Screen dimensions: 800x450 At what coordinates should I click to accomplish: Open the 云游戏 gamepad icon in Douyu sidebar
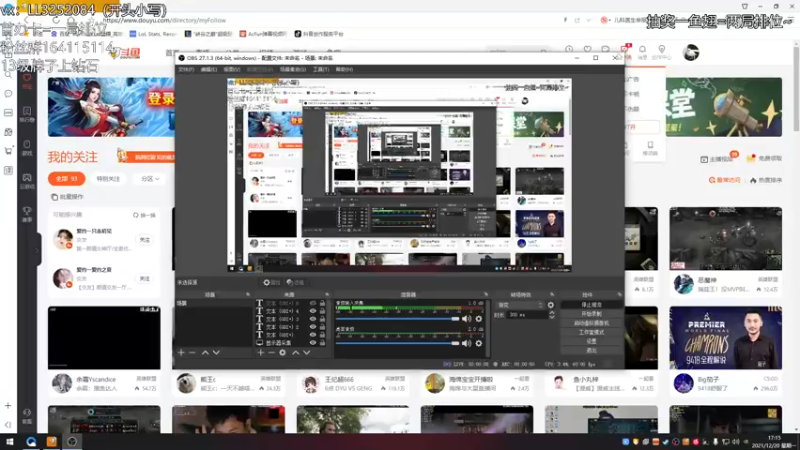[27, 181]
